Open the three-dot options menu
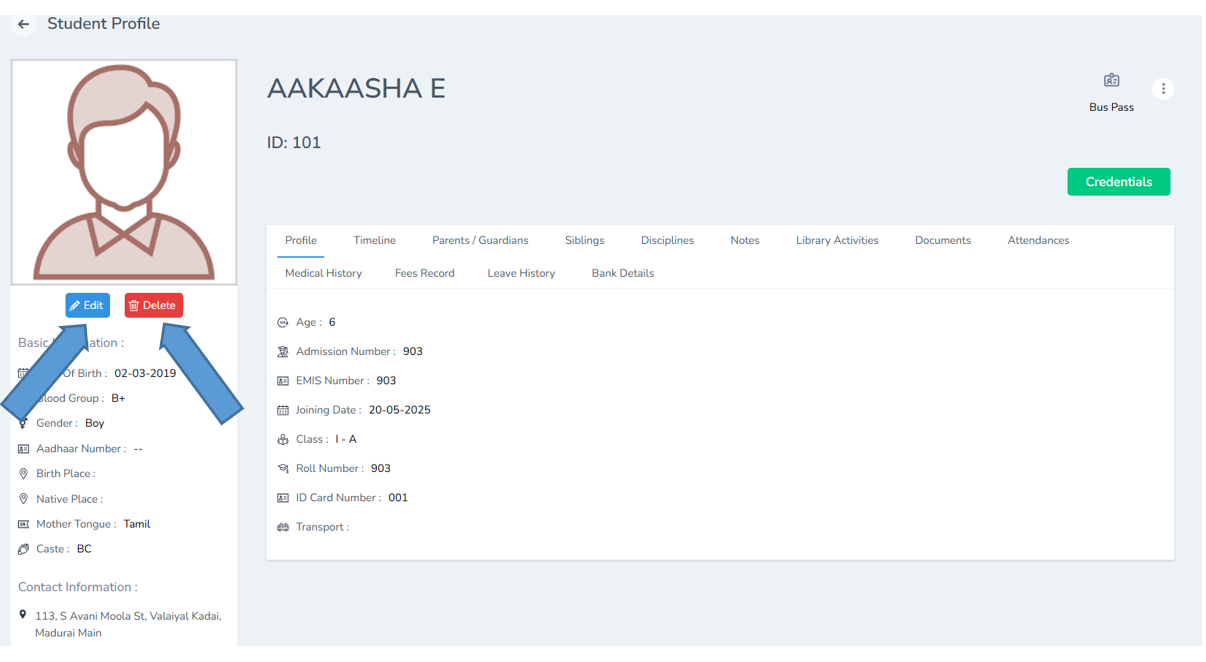 click(1163, 88)
